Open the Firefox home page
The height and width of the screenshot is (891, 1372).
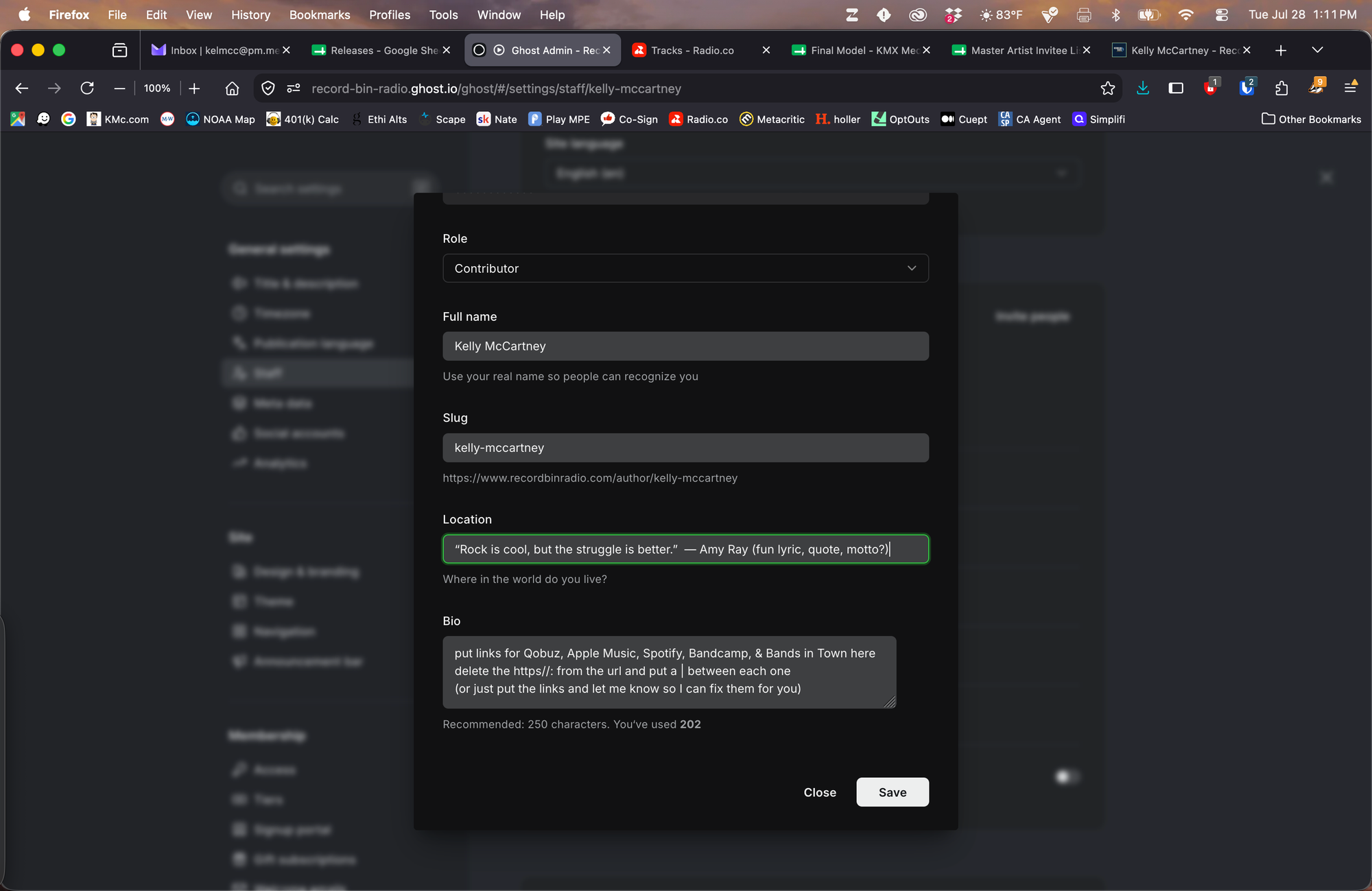pos(232,88)
